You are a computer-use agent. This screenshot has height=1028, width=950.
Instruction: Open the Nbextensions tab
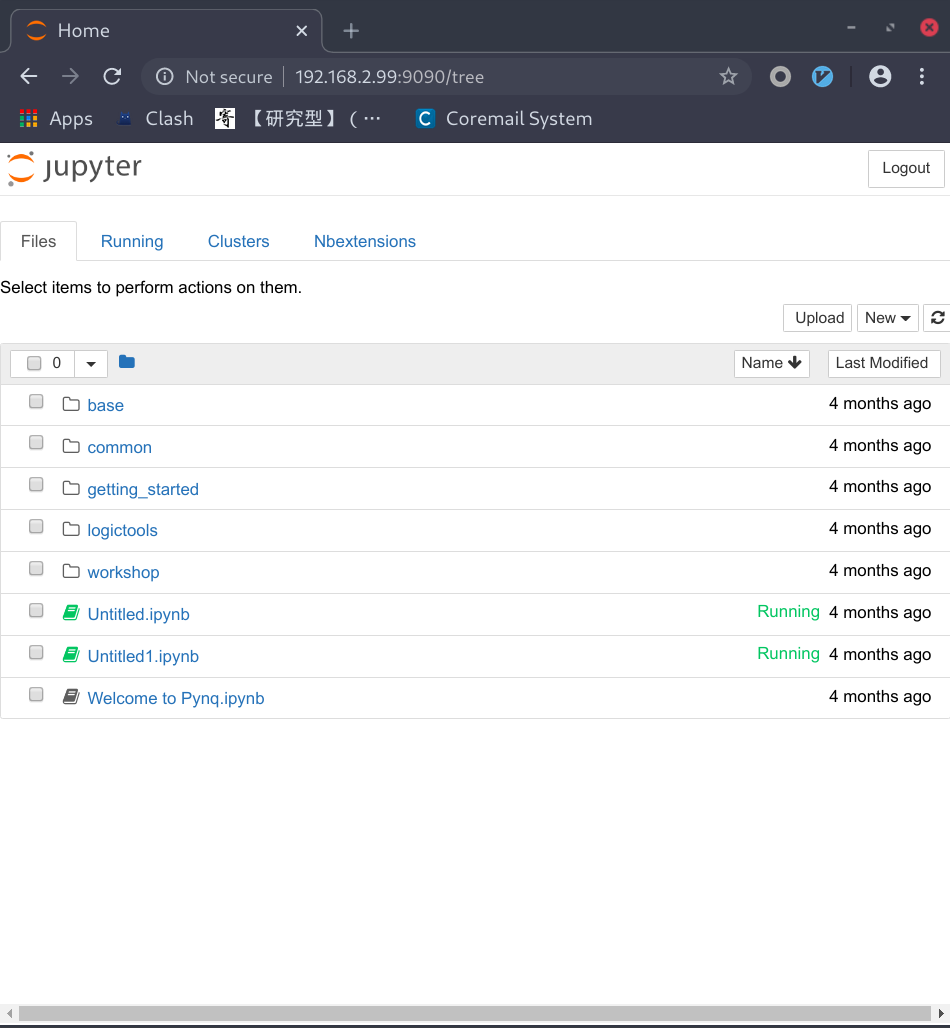(x=365, y=241)
